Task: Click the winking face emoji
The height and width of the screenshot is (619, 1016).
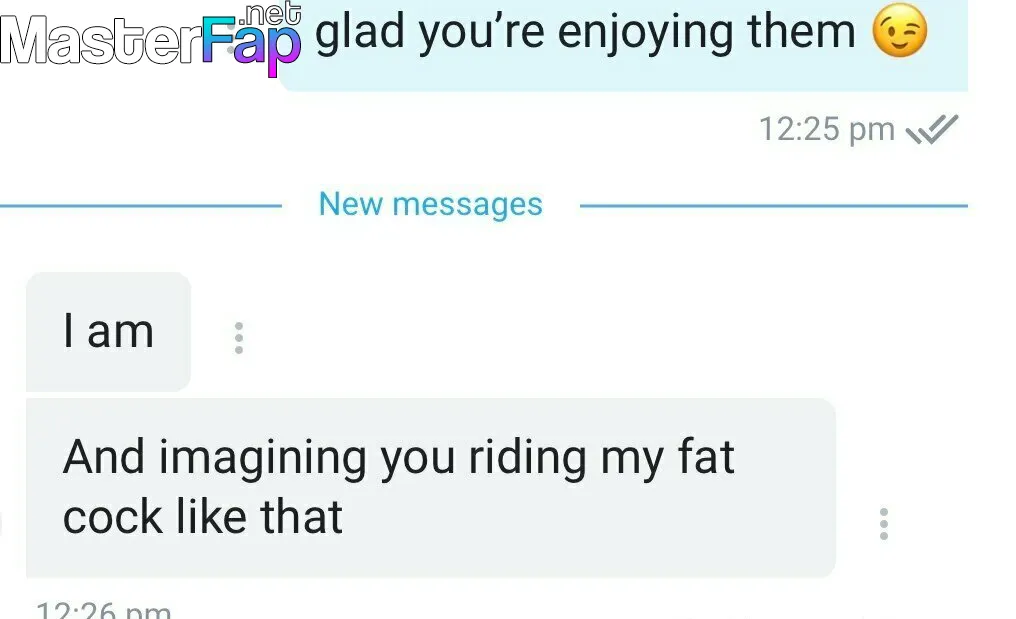Action: pyautogui.click(x=899, y=30)
